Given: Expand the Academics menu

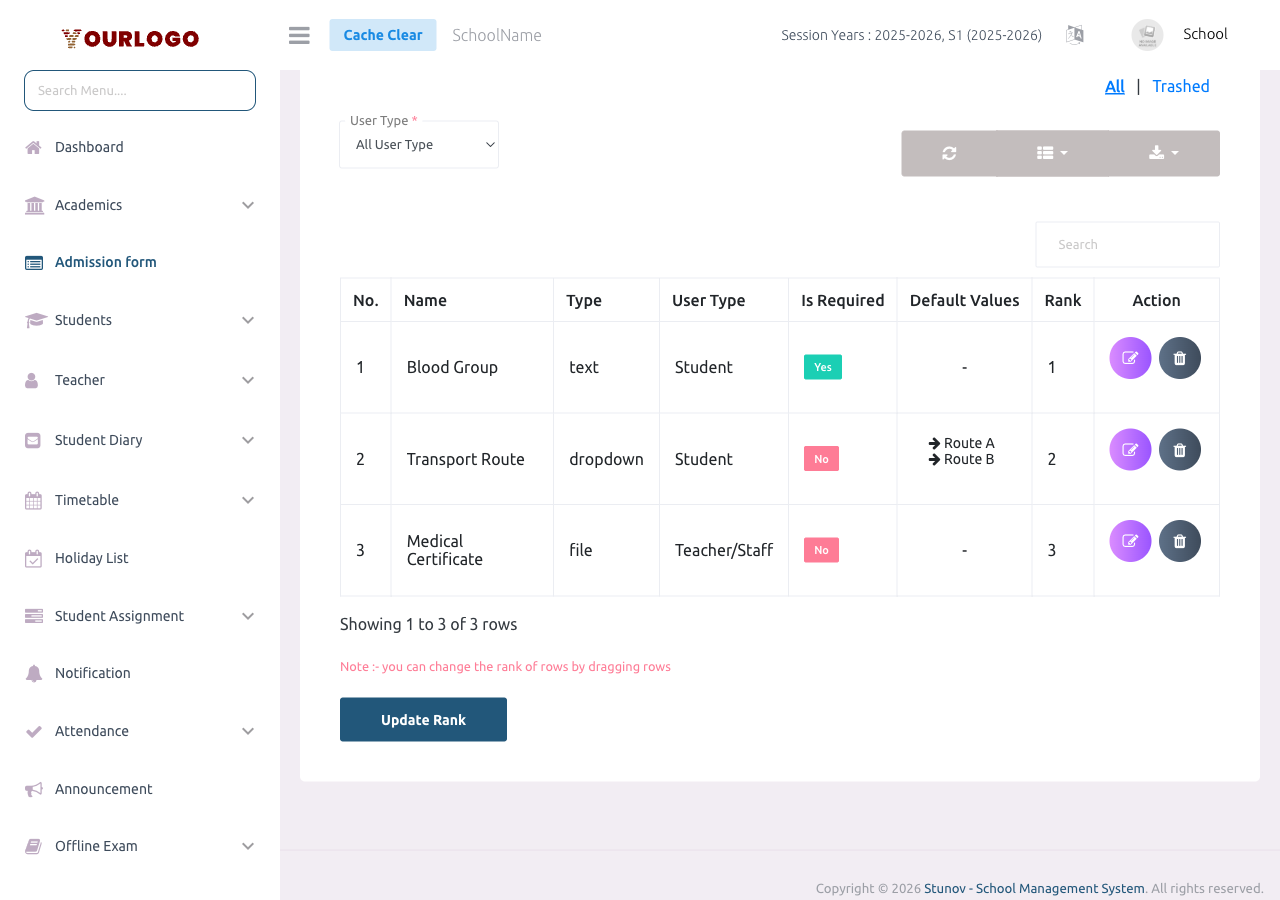Looking at the screenshot, I should (88, 204).
